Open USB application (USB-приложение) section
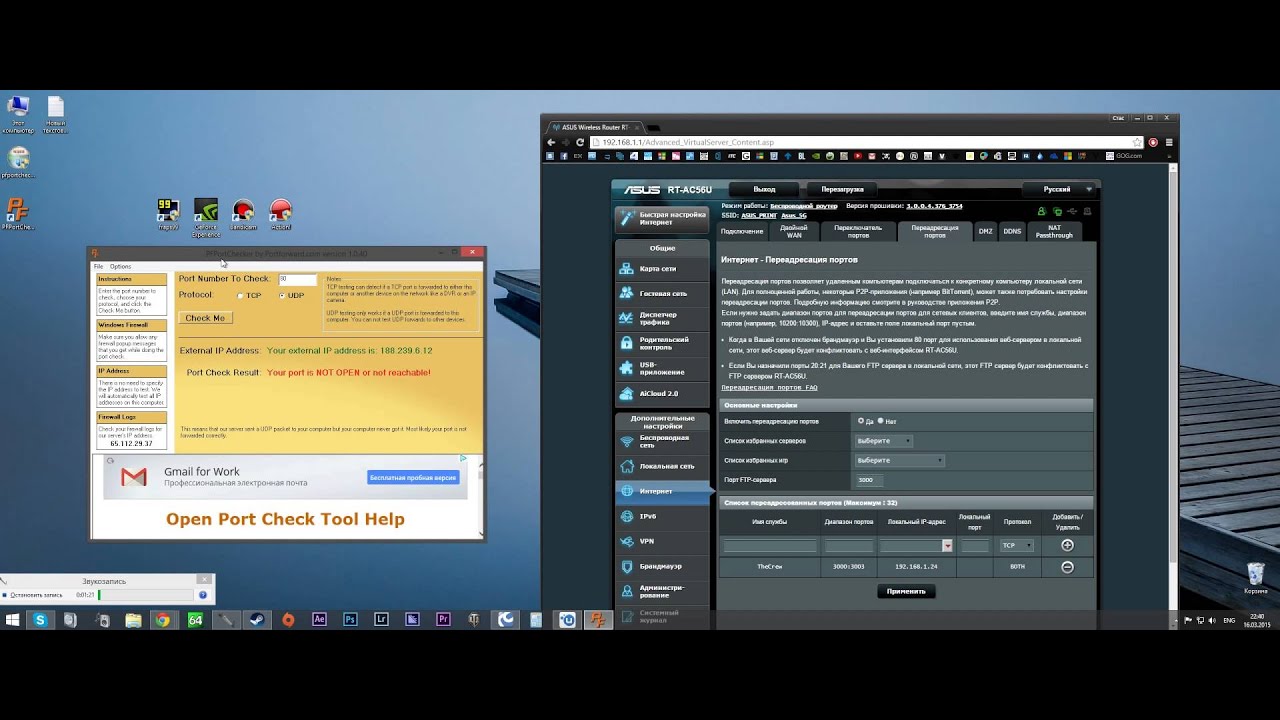Image resolution: width=1280 pixels, height=720 pixels. coord(662,369)
